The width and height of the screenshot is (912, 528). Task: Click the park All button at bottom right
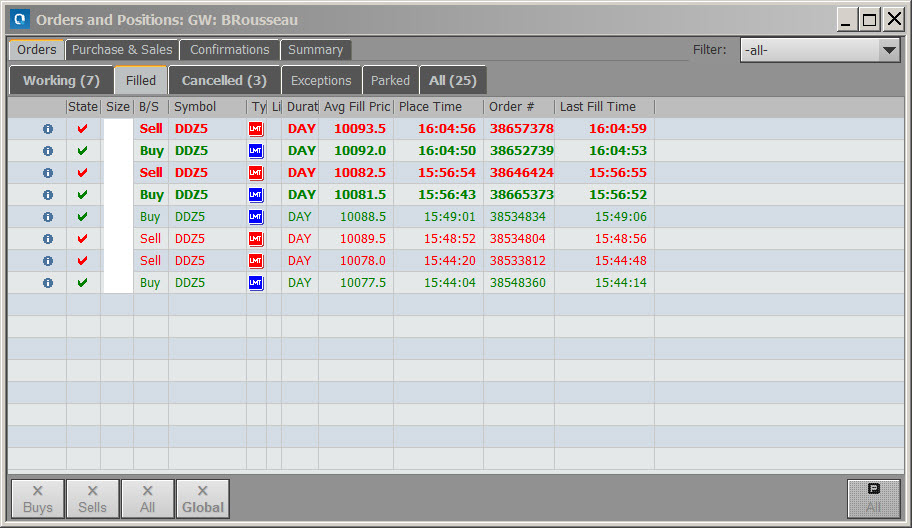[874, 499]
